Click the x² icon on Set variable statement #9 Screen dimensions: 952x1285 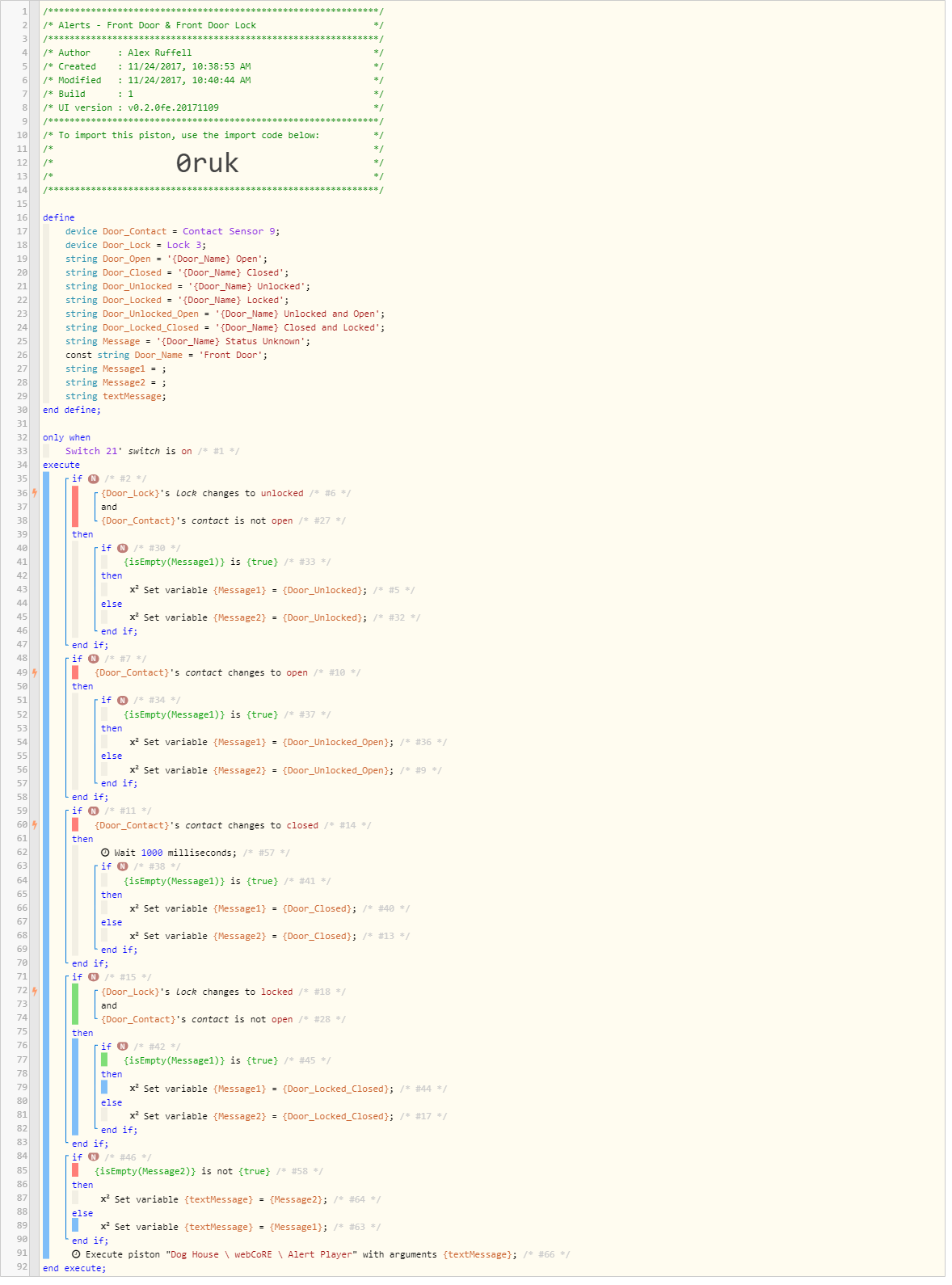(x=134, y=770)
